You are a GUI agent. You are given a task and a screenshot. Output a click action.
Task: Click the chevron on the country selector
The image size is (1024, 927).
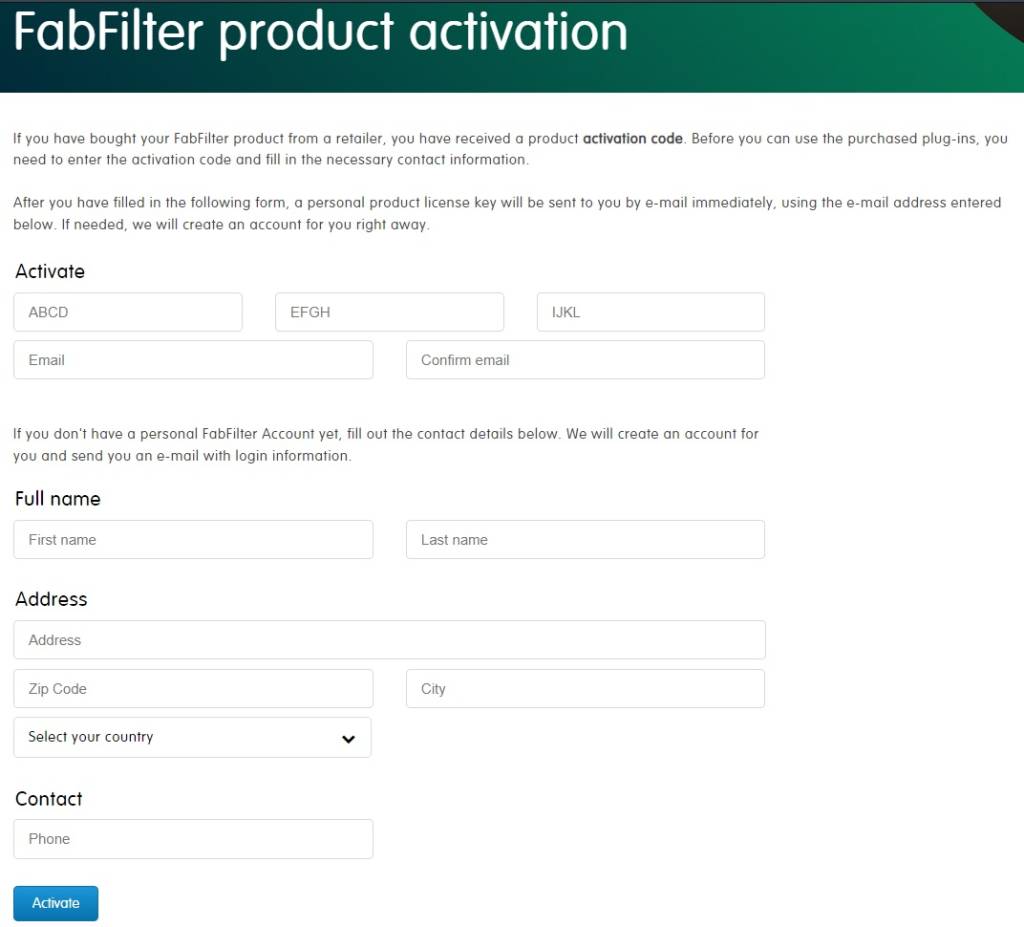click(348, 738)
